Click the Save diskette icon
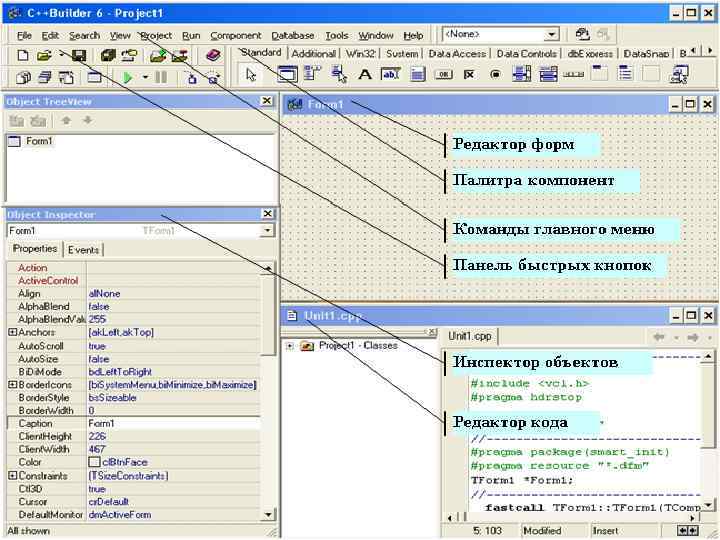 click(79, 56)
